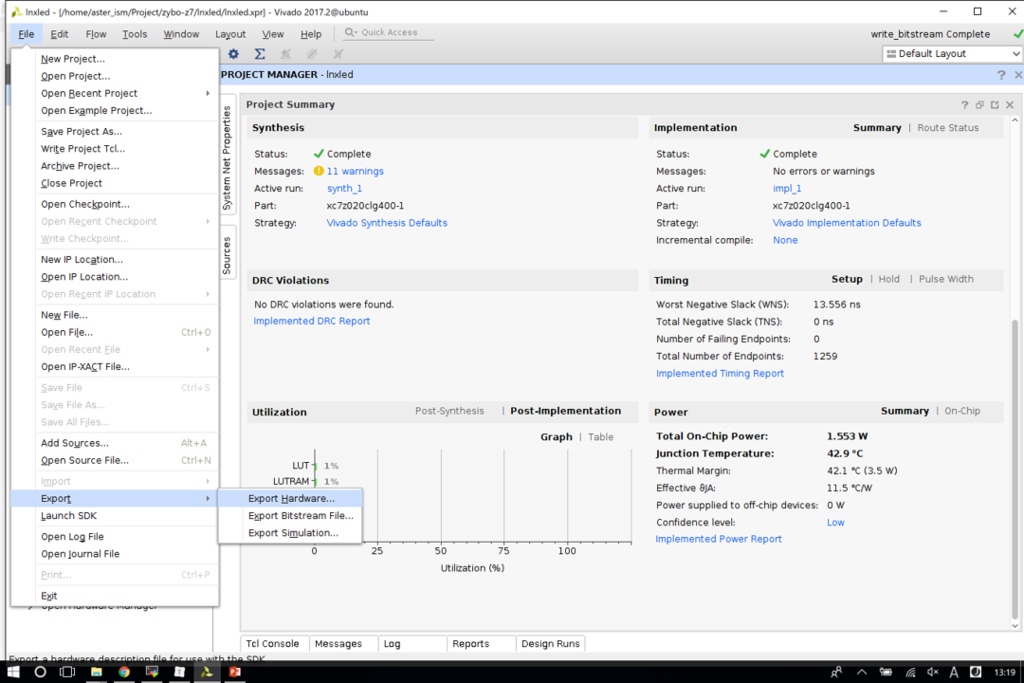Open the File menu
1024x683 pixels.
coord(26,34)
